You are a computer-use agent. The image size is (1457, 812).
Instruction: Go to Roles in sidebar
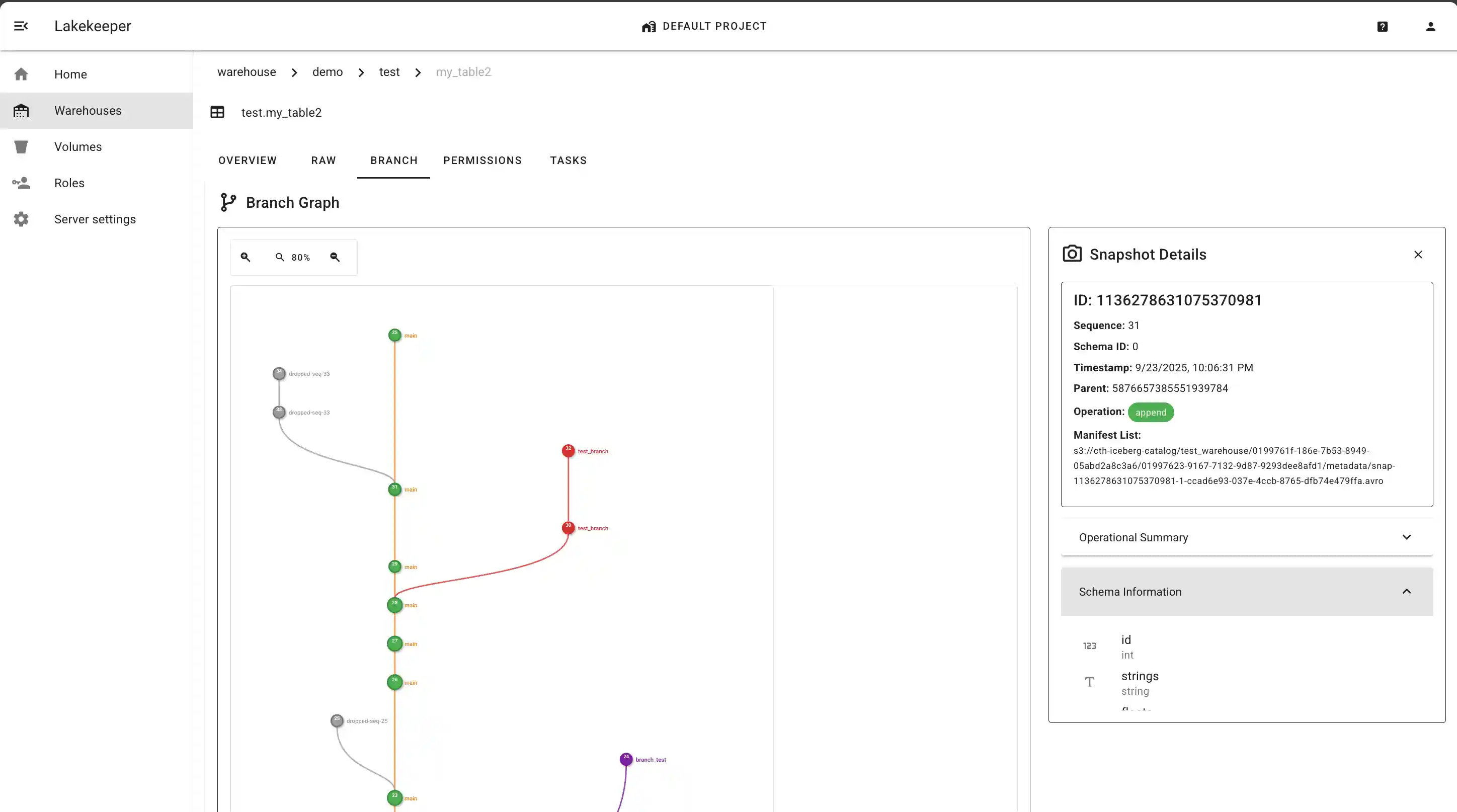[69, 183]
